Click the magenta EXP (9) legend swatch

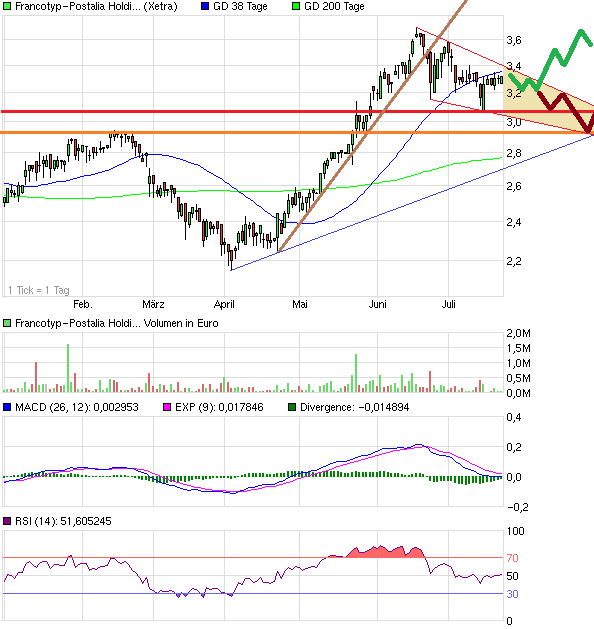(x=167, y=408)
